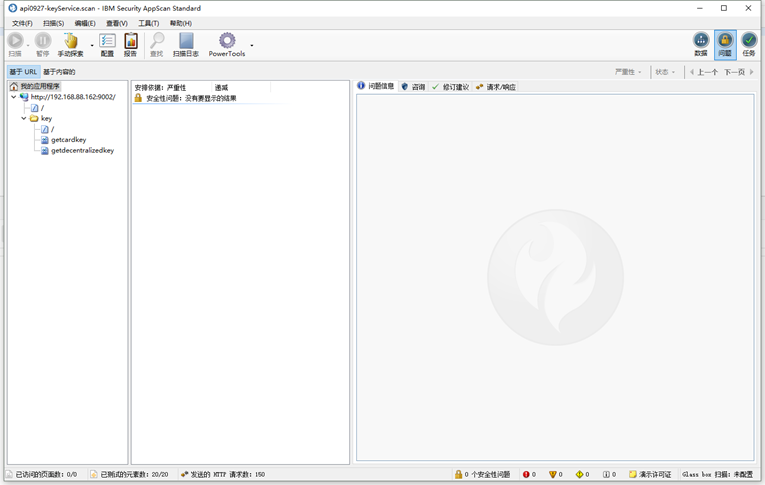
Task: Open the Status filter dropdown
Action: [665, 72]
